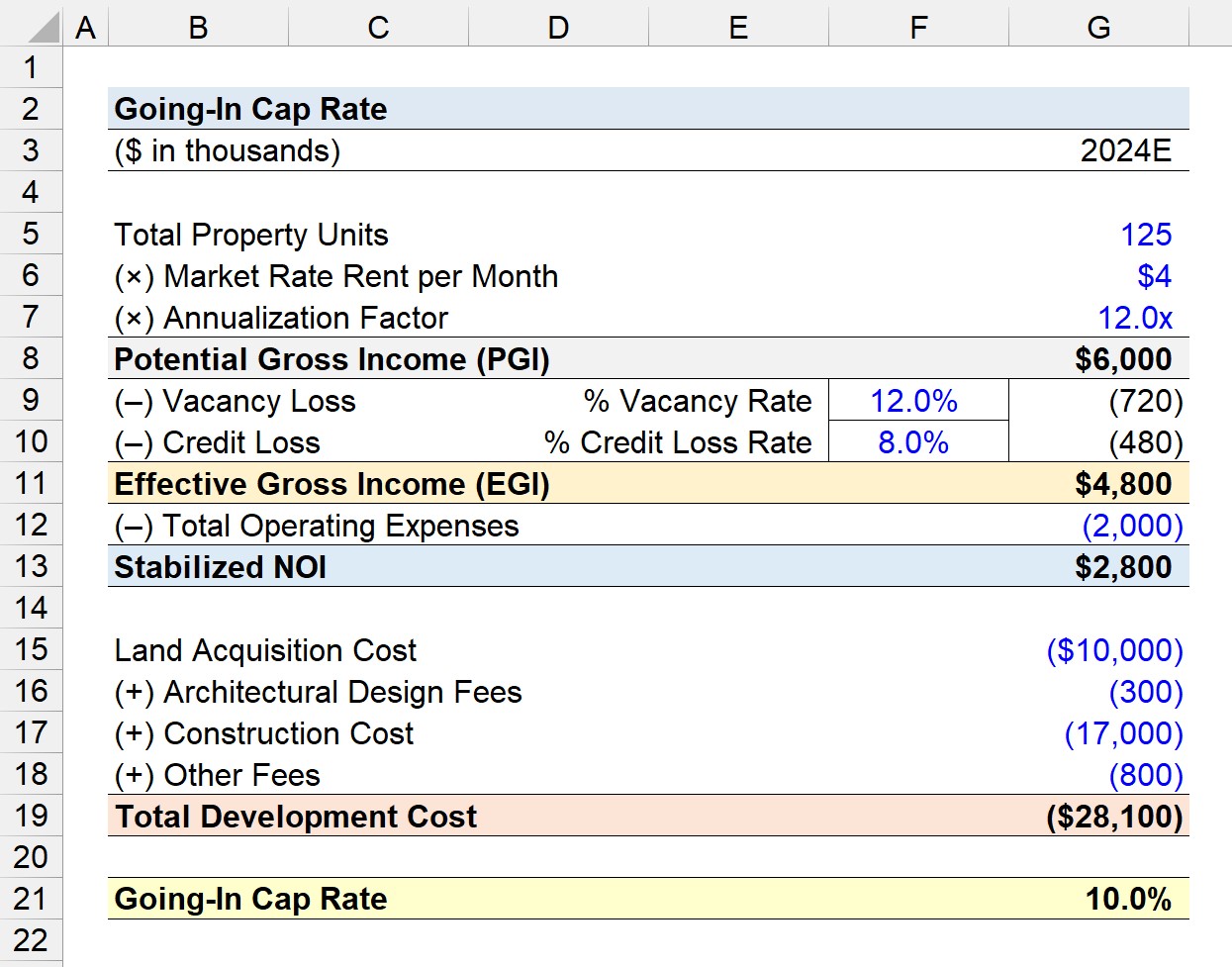Click the '$4,800' EGI value
Viewport: 1232px width, 967px height.
coord(1123,484)
